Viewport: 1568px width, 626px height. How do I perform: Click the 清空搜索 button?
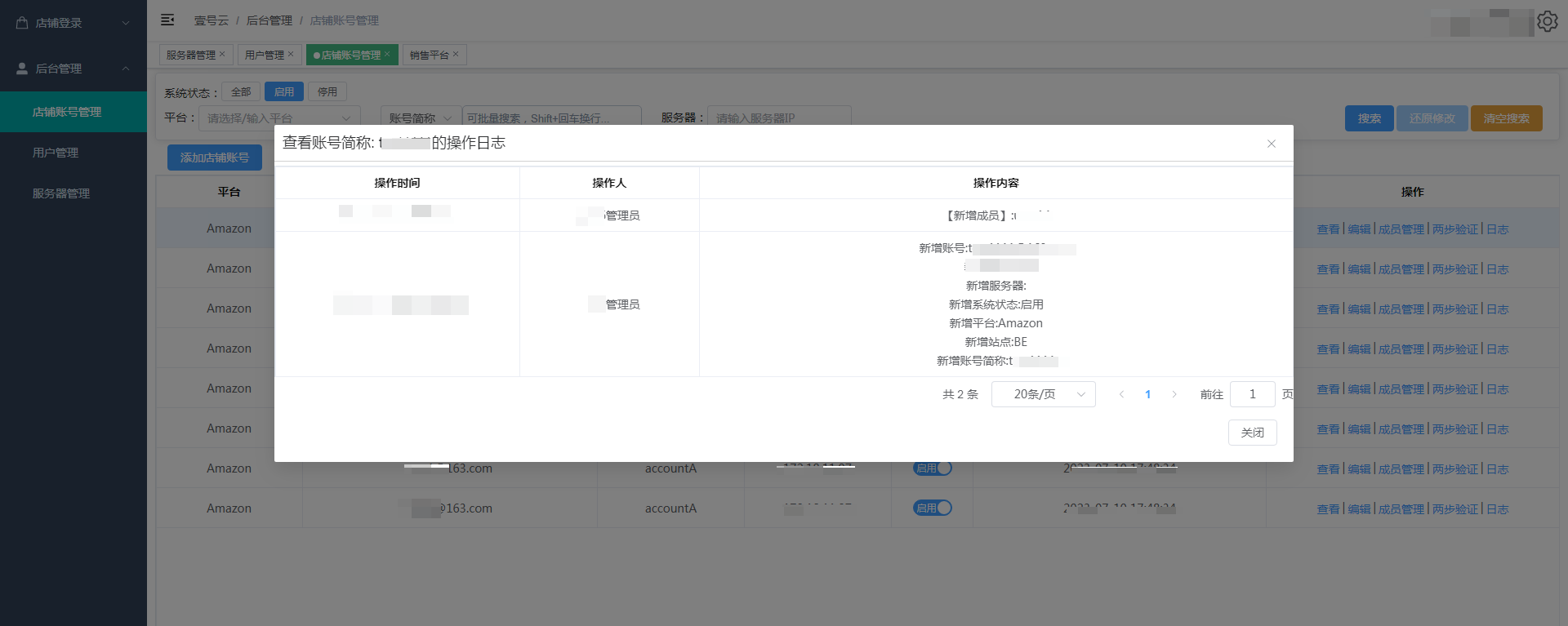pyautogui.click(x=1507, y=118)
